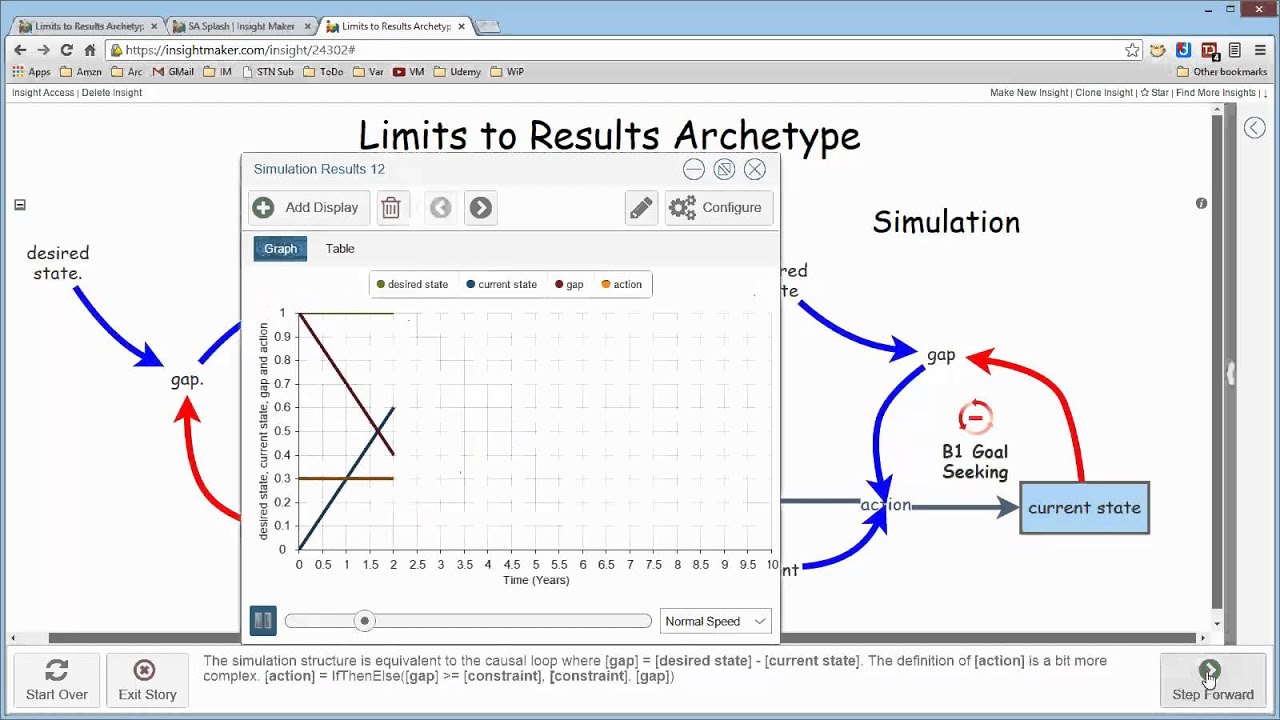Switch to the SA Splash browser tab

pyautogui.click(x=240, y=26)
